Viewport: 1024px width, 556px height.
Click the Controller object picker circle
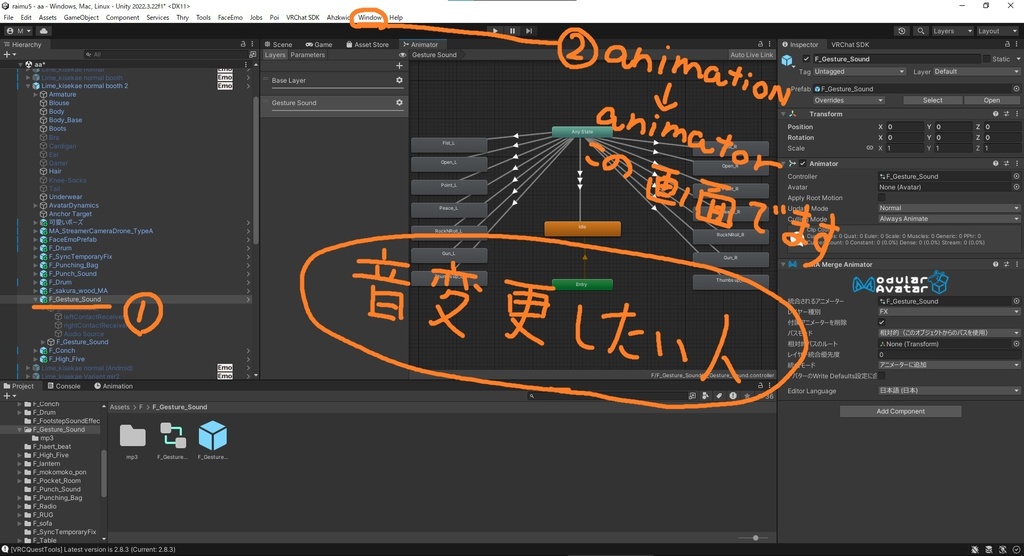(x=1016, y=176)
